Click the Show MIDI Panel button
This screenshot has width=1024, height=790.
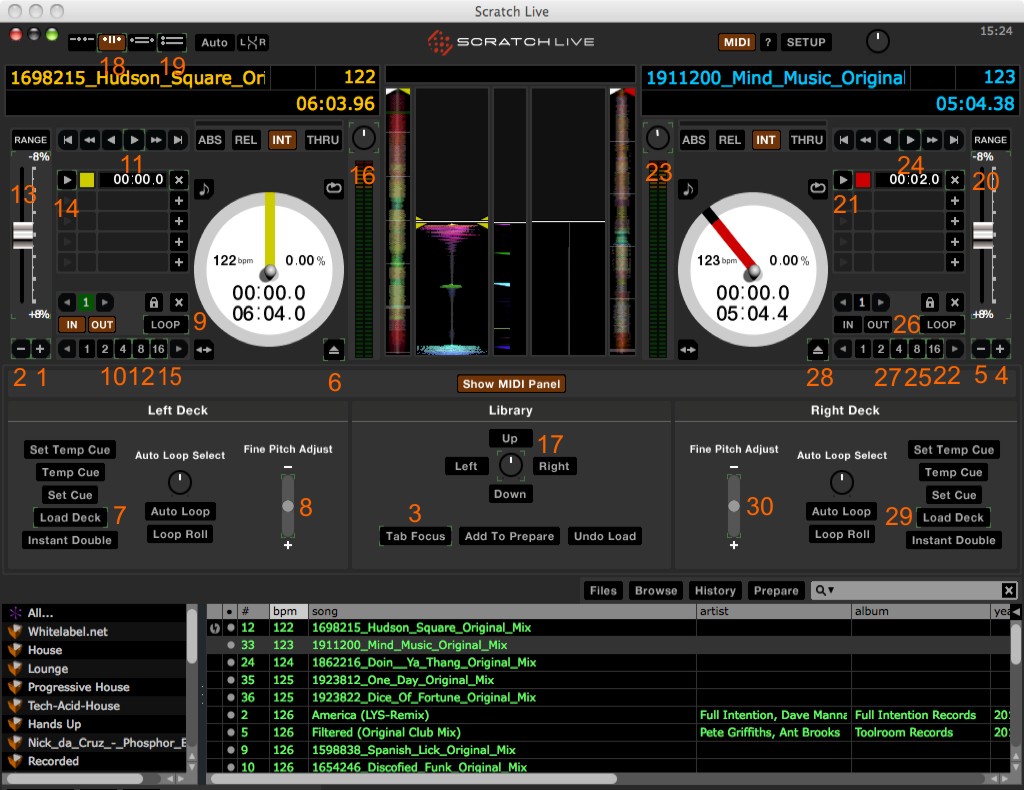pos(511,384)
